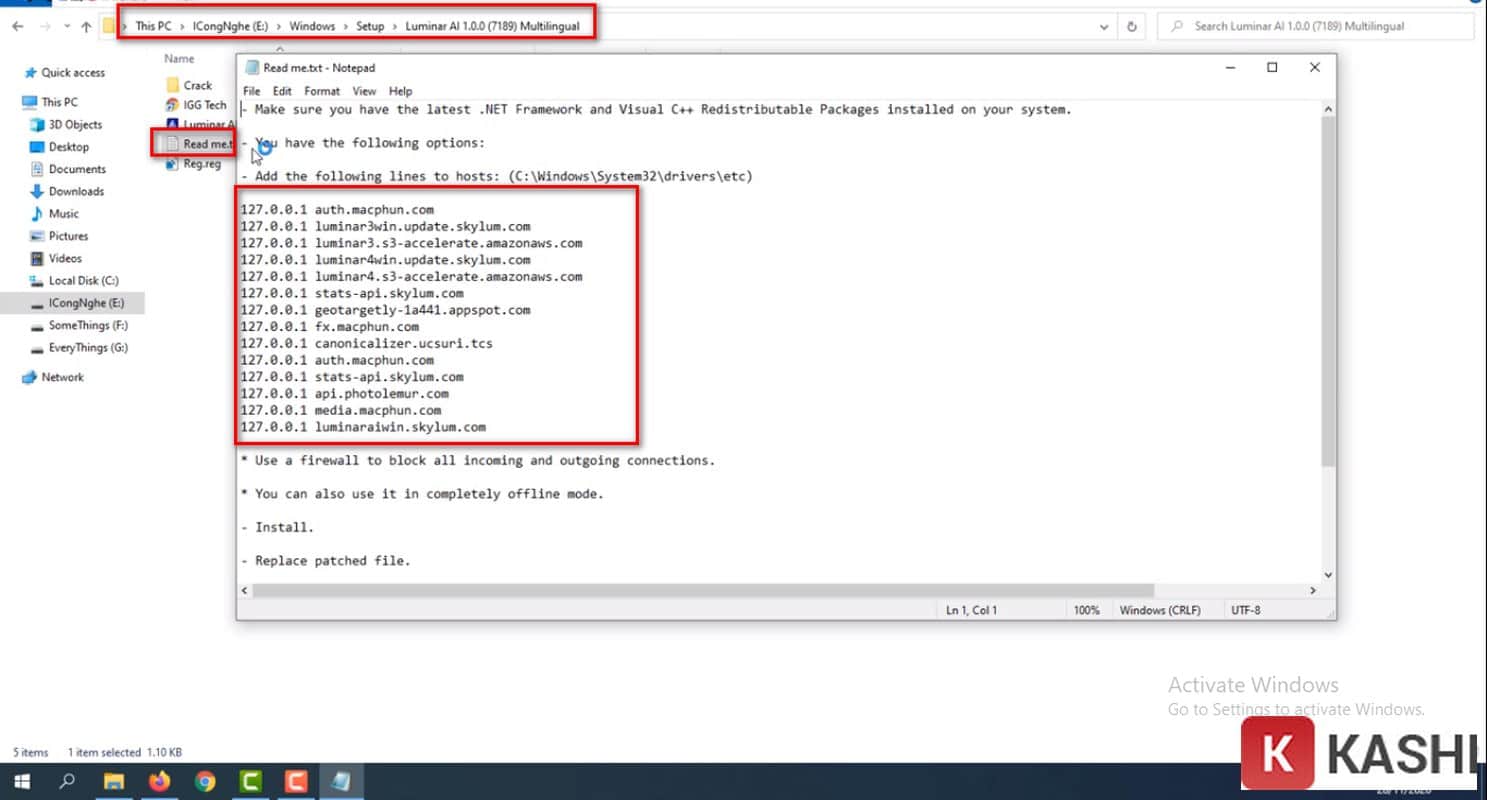Click line '127.0.0.1 canonicalizer.ucsuri.tcs'
Screen dimensions: 1487x800
[367, 343]
